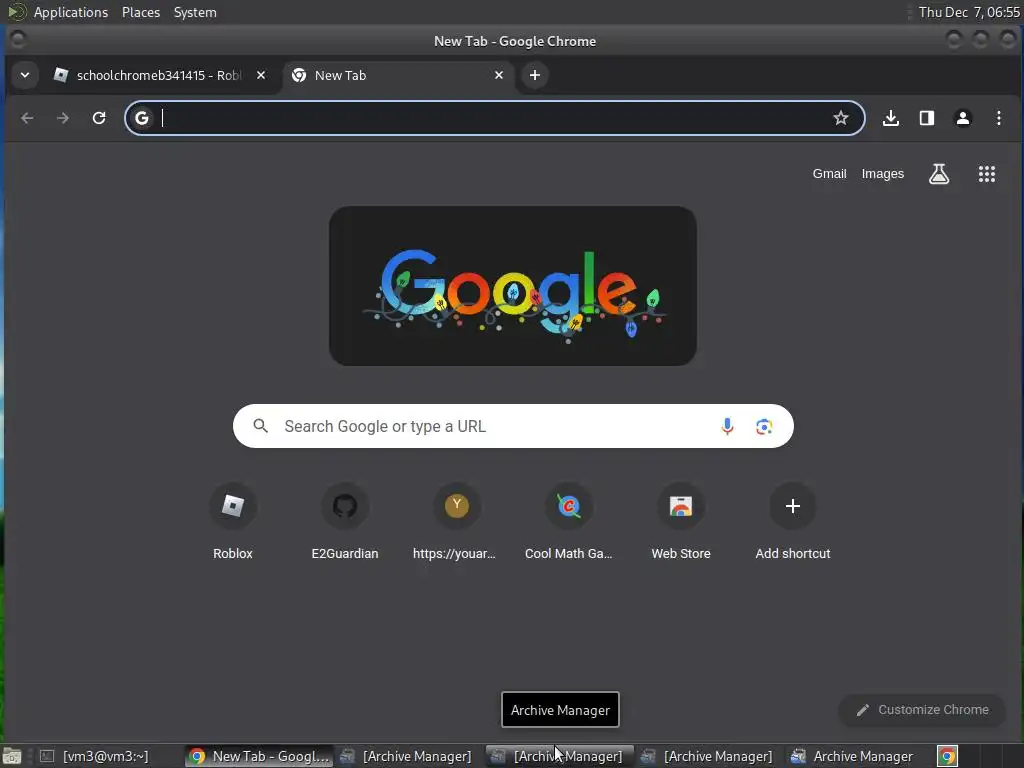
Task: Close the schoolchromeb341415 Roblox tab
Action: point(261,75)
